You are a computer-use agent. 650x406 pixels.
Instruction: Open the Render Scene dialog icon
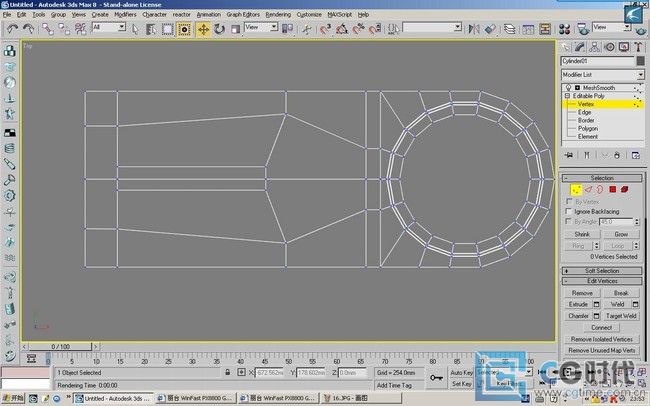(x=583, y=29)
